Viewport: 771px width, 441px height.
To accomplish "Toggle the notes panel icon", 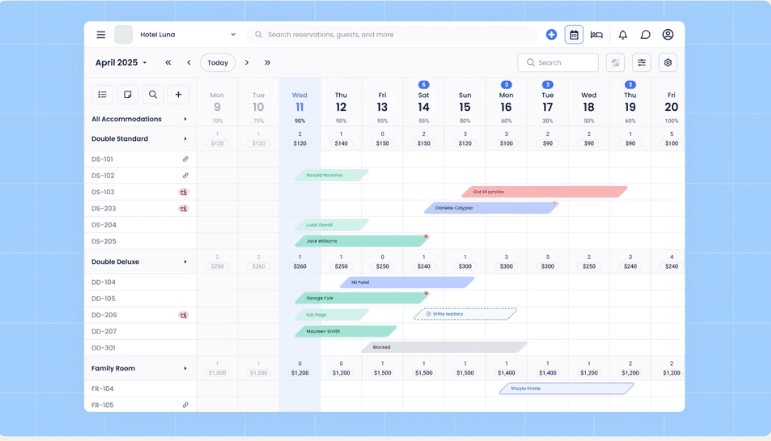I will 127,94.
